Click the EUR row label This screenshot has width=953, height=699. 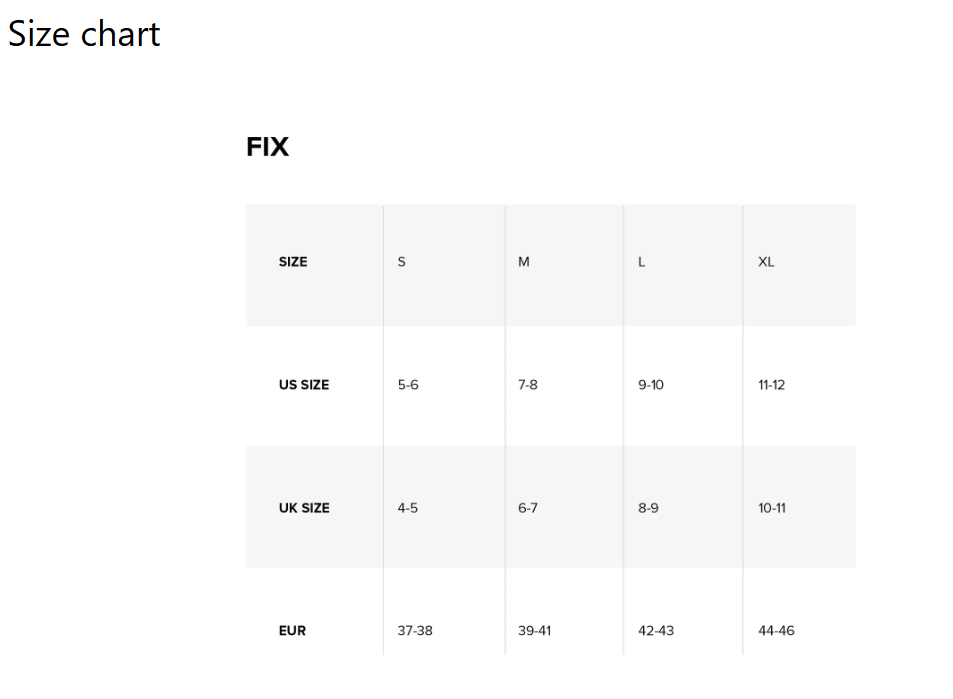pos(293,631)
